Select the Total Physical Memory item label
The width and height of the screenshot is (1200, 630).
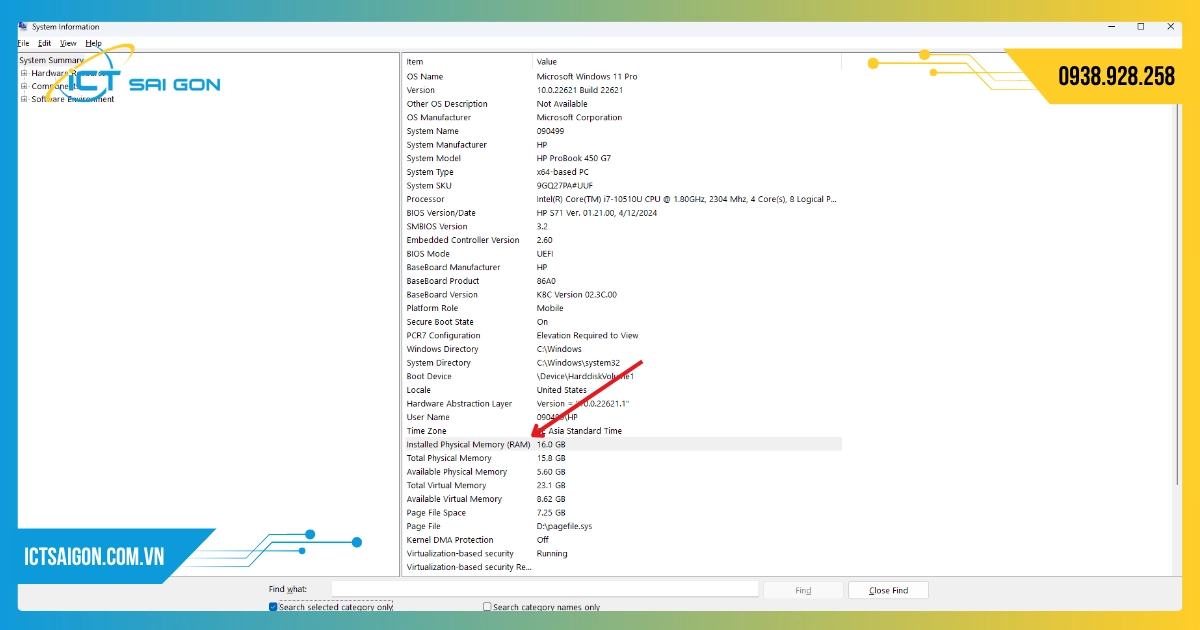[x=449, y=458]
